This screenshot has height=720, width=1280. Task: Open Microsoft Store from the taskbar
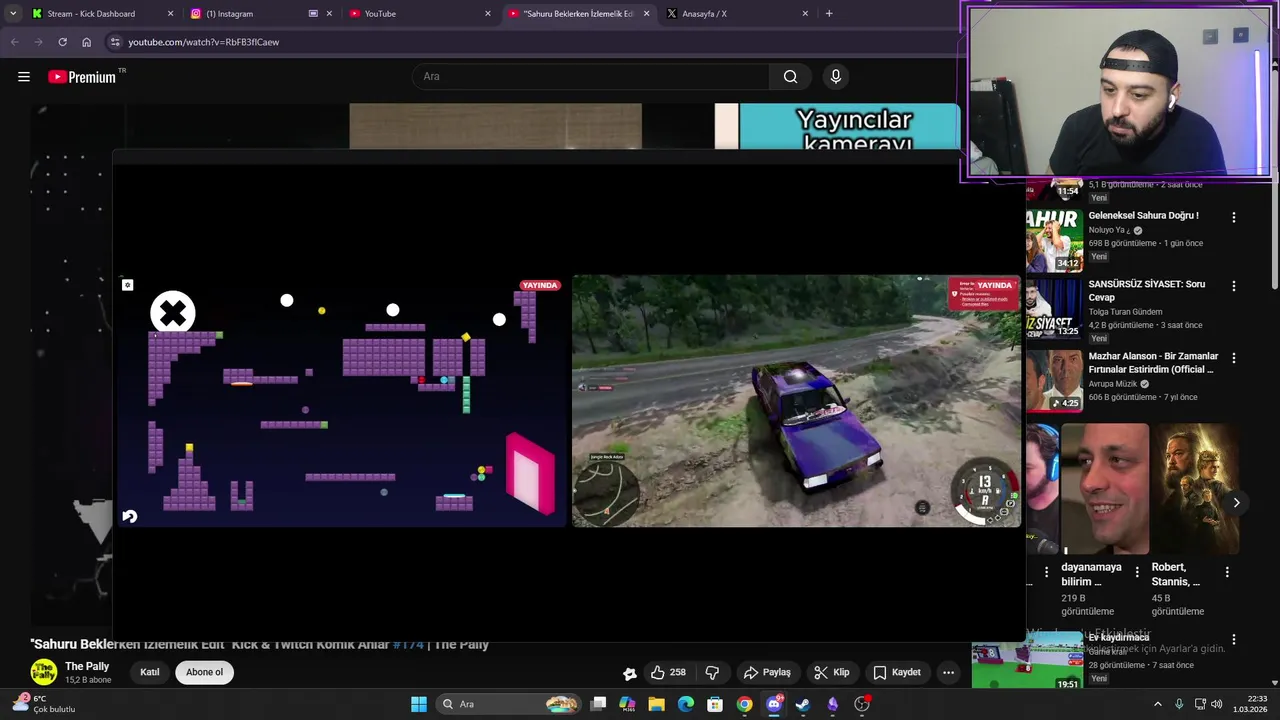715,704
